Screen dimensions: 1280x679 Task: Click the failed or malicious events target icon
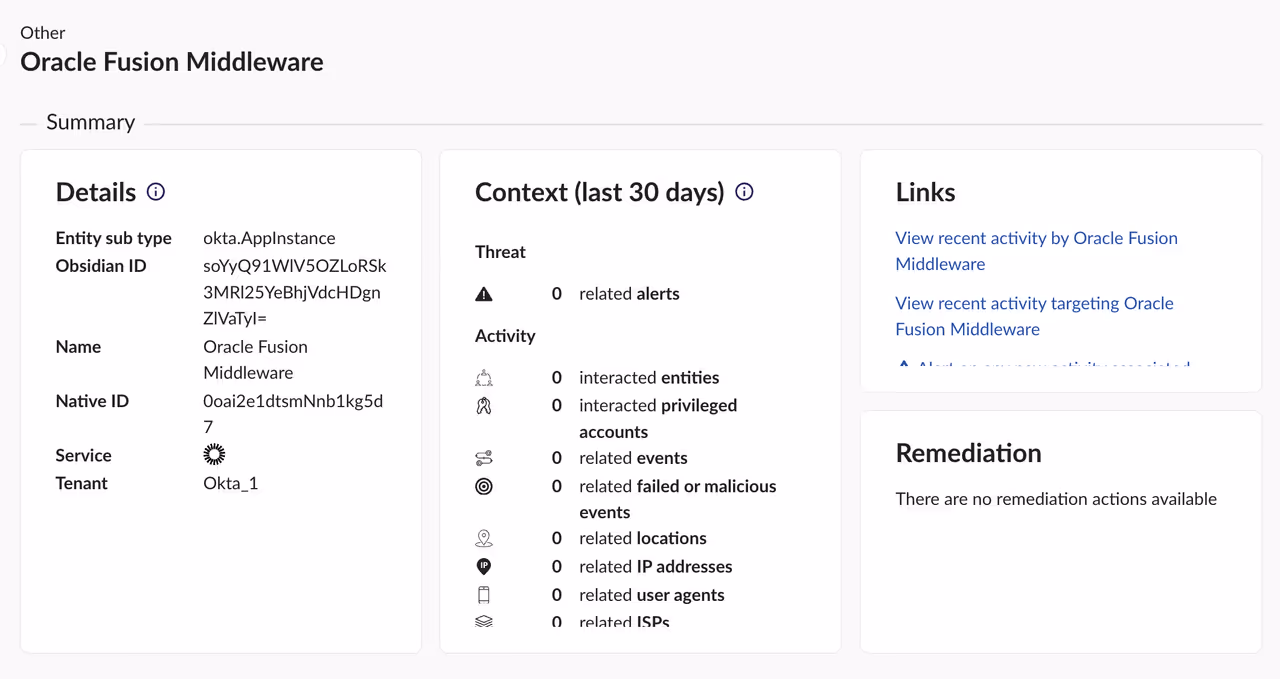click(x=484, y=487)
